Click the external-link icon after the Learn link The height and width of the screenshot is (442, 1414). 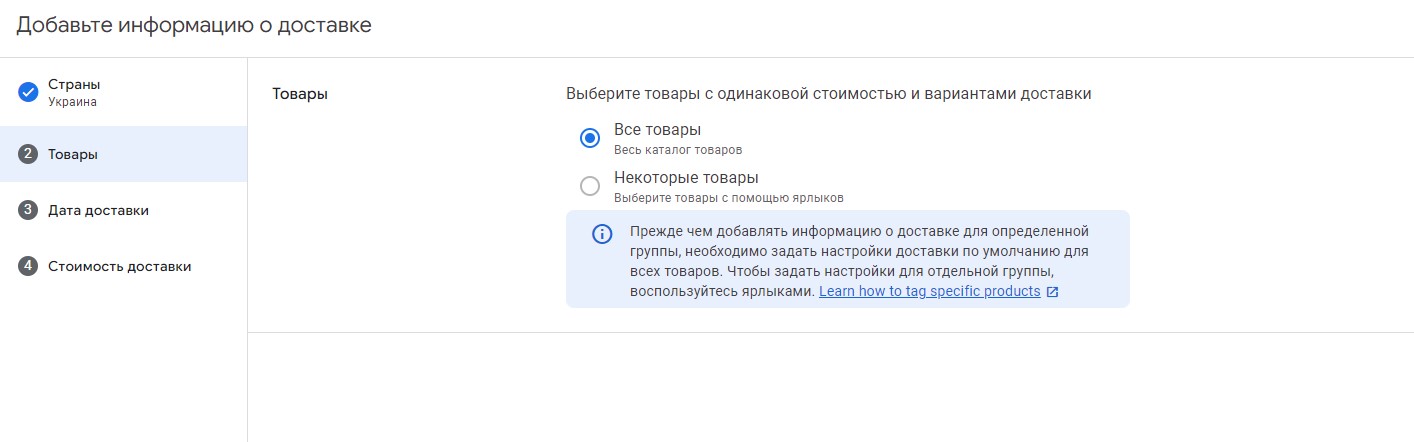(1052, 292)
